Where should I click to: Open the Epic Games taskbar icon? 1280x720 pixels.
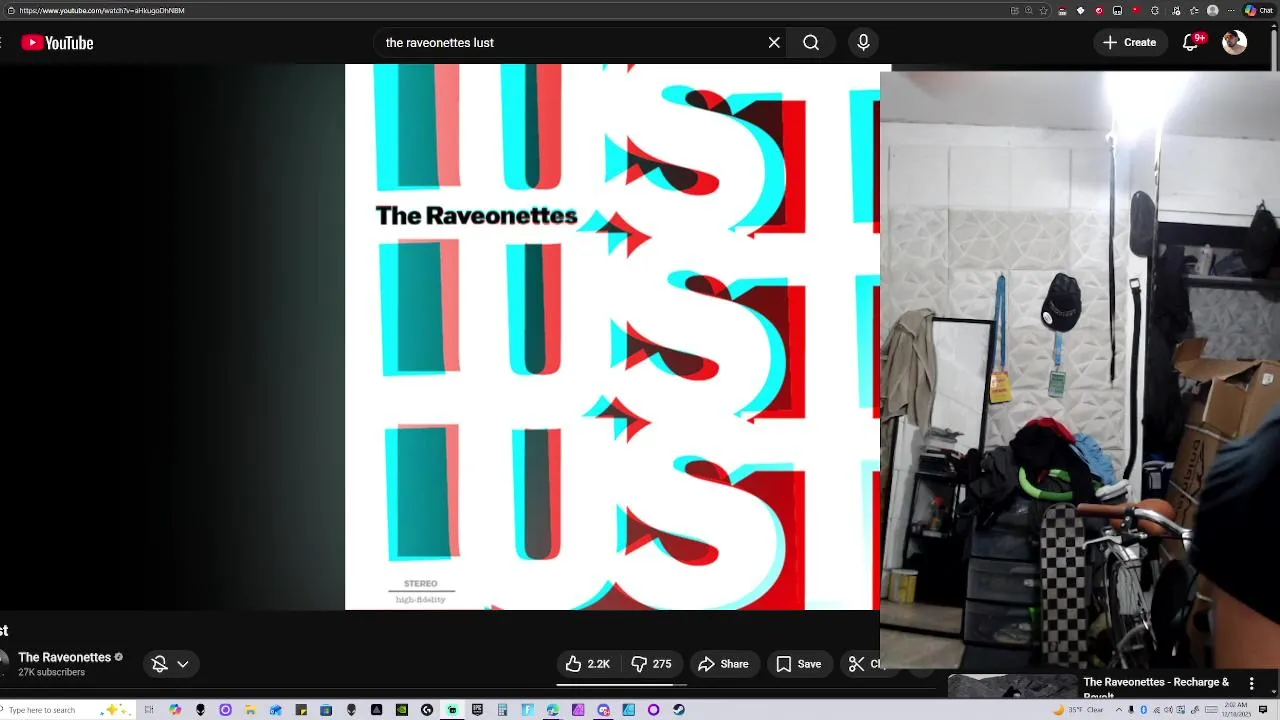tap(477, 710)
